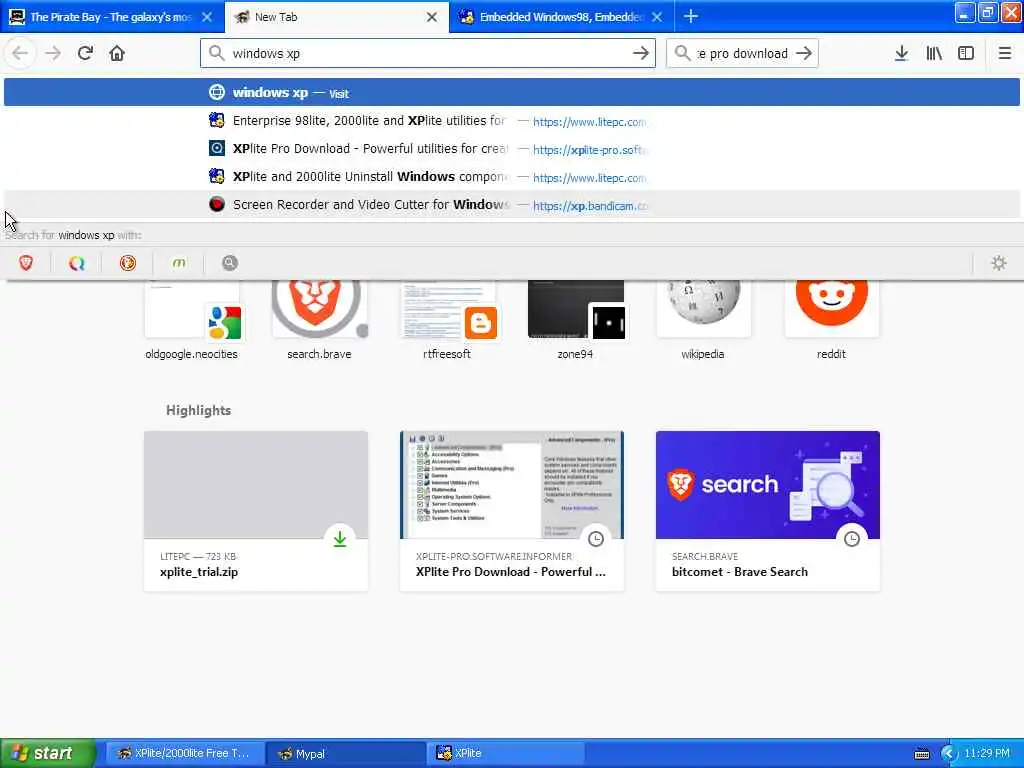Go back with the back arrow button
This screenshot has width=1024, height=768.
point(20,53)
